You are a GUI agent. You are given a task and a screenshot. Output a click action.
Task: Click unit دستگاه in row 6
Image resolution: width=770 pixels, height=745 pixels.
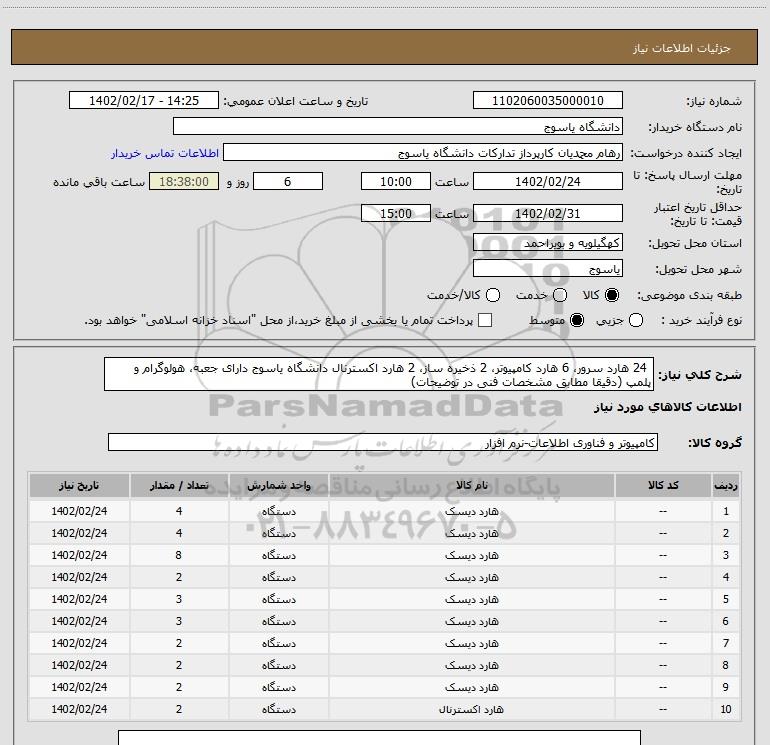(278, 621)
